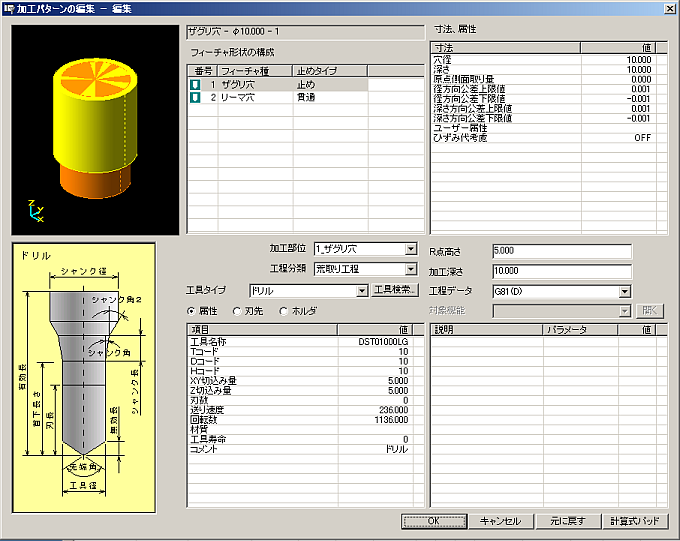This screenshot has height=541, width=680.
Task: Click the 3D counterbore model preview
Action: pos(95,130)
